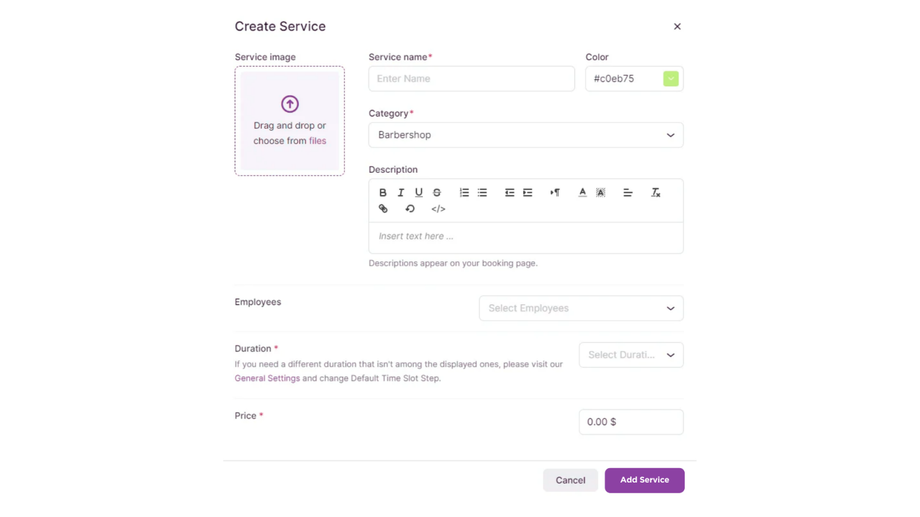Toggle bold formatting in description editor
Viewport: 920px width, 517px height.
click(x=383, y=193)
